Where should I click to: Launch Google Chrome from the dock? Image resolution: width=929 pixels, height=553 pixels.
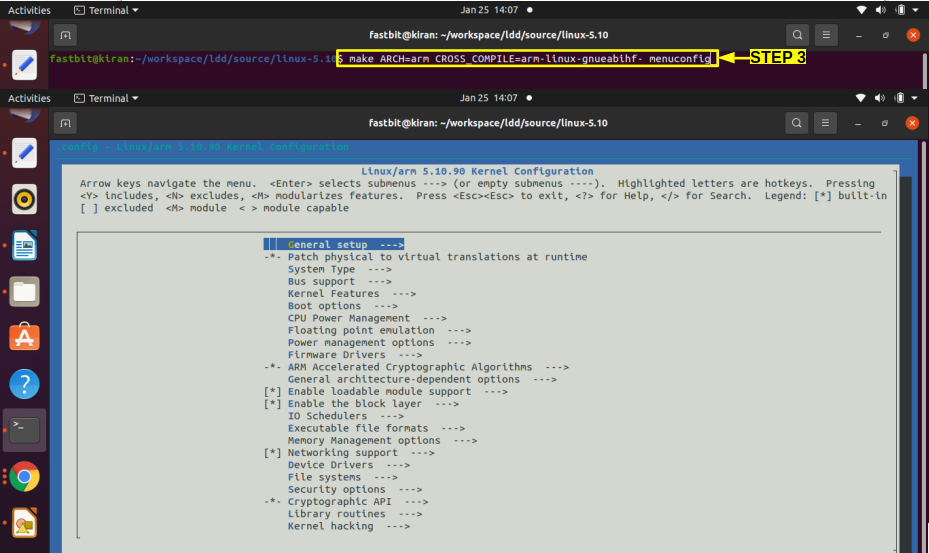pyautogui.click(x=24, y=477)
